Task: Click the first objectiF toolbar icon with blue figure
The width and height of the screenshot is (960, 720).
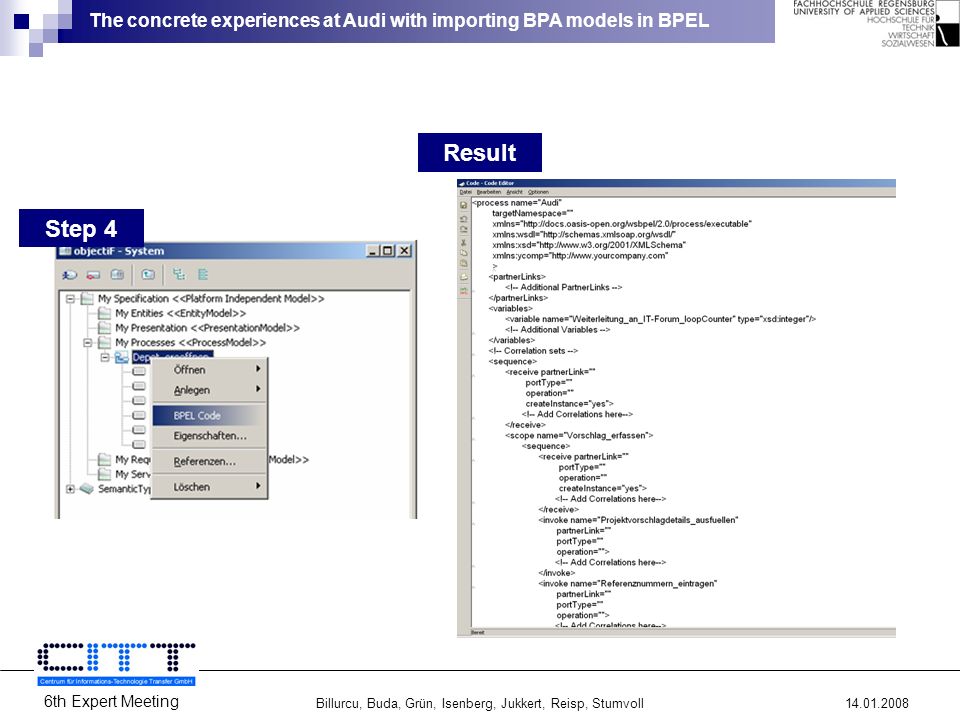Action: [x=69, y=275]
